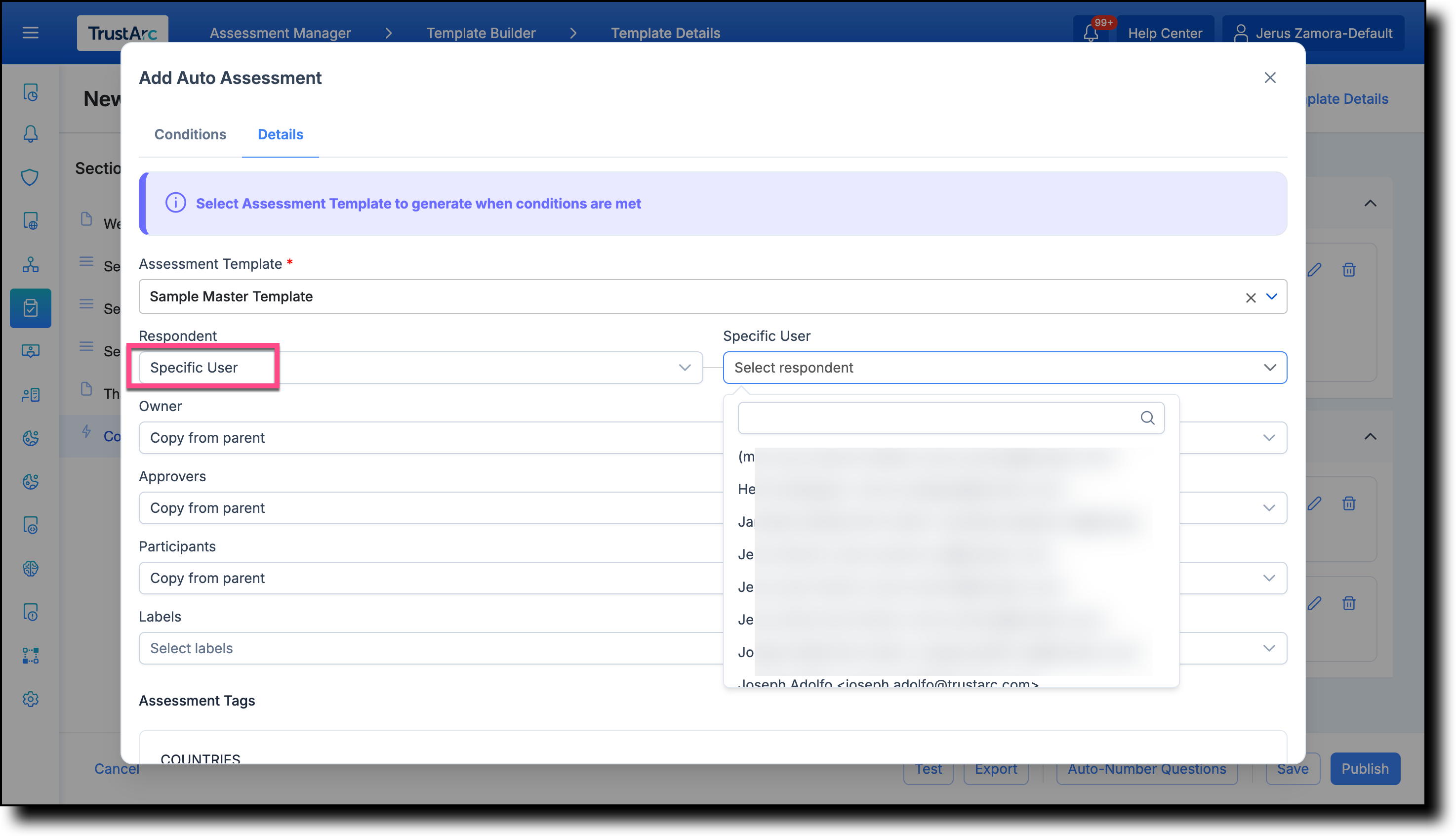1456x836 pixels.
Task: Open the settings gear sidebar icon
Action: click(31, 699)
